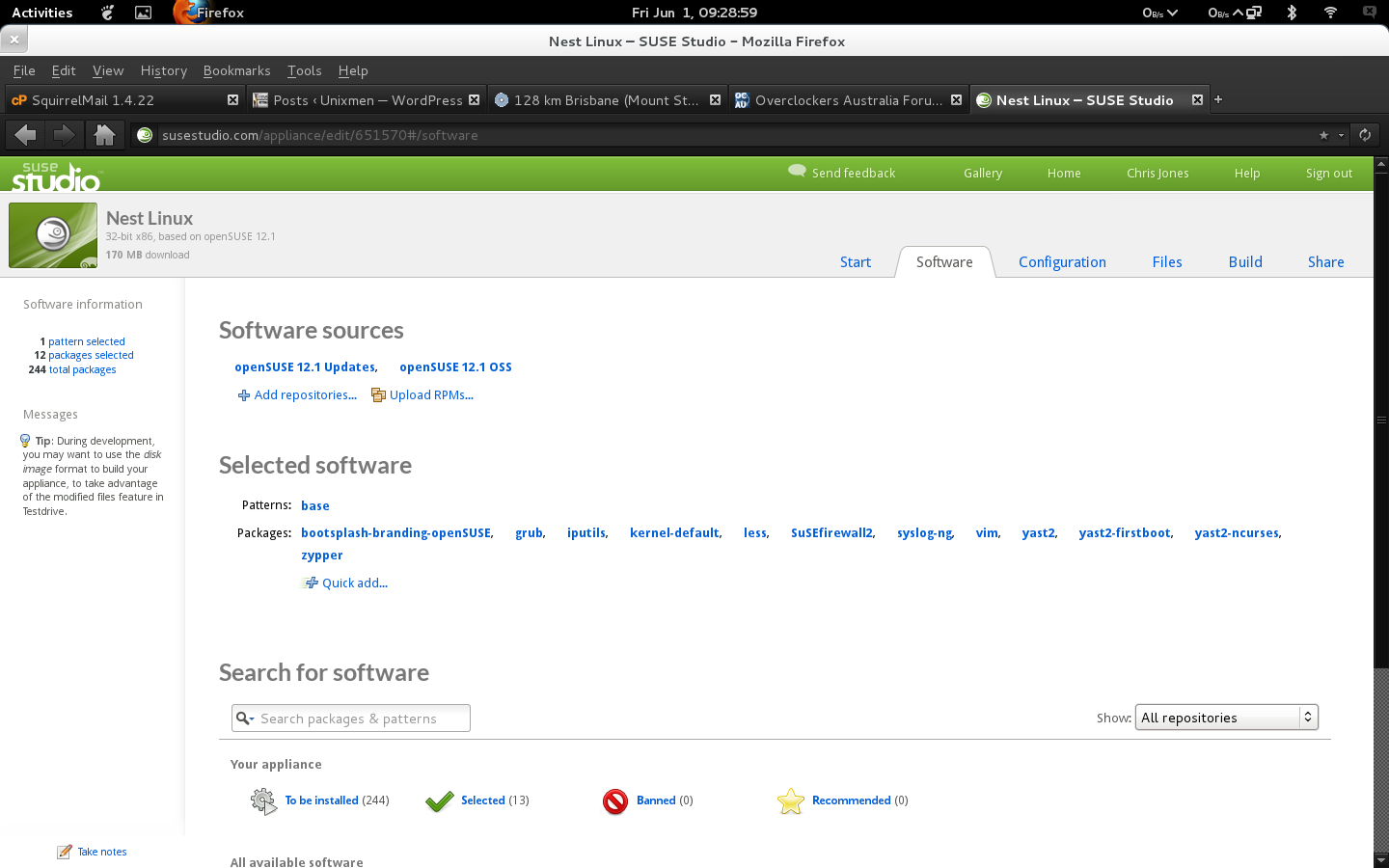
Task: Click the Help link in green header
Action: point(1247,174)
